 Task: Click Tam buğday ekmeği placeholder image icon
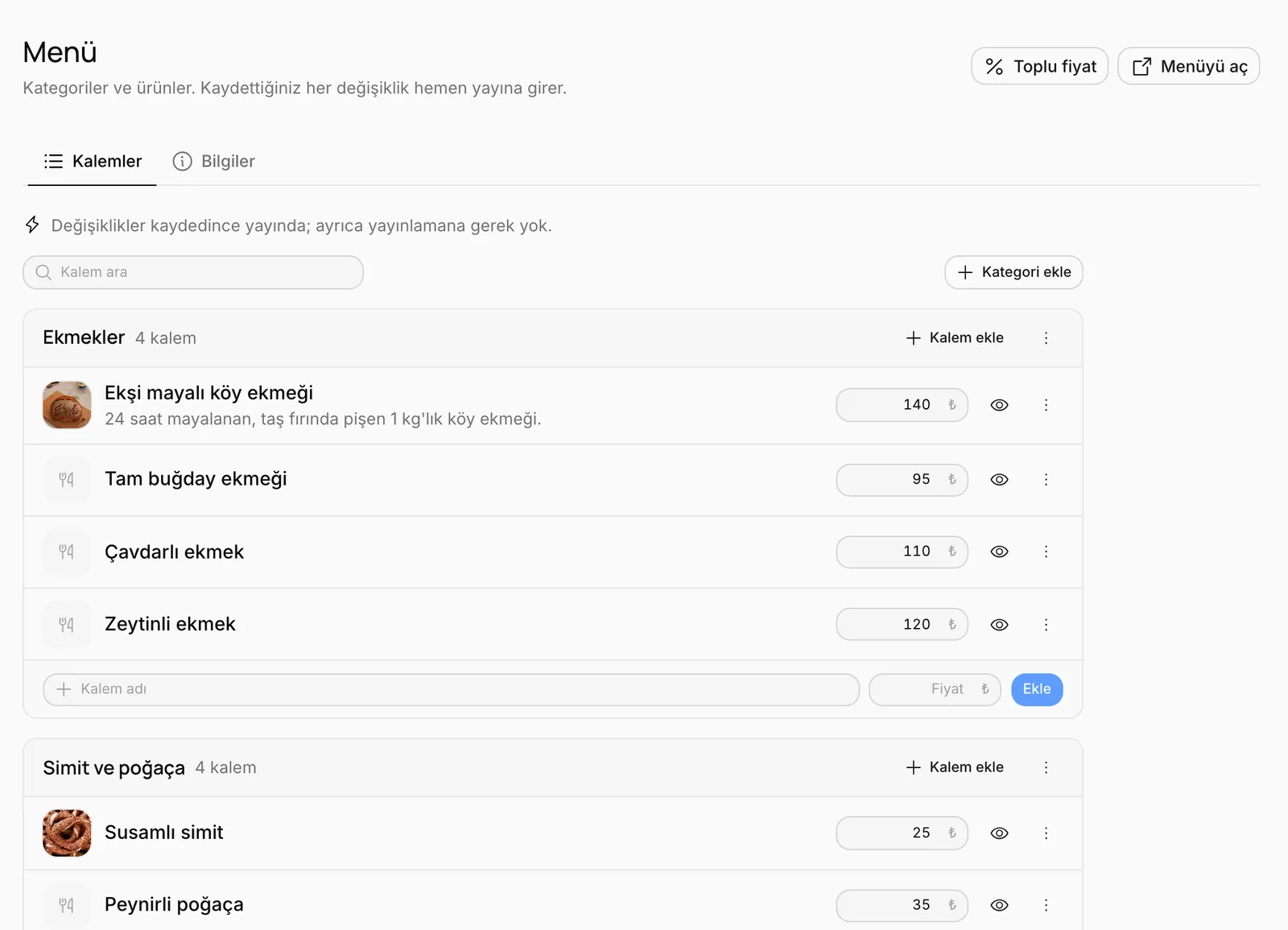pos(67,480)
